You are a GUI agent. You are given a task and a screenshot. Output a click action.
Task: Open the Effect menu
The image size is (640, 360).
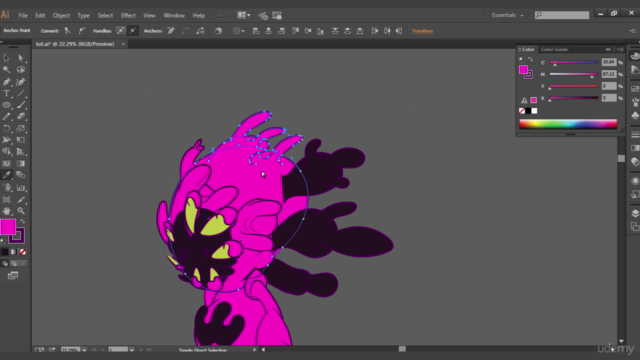coord(128,16)
